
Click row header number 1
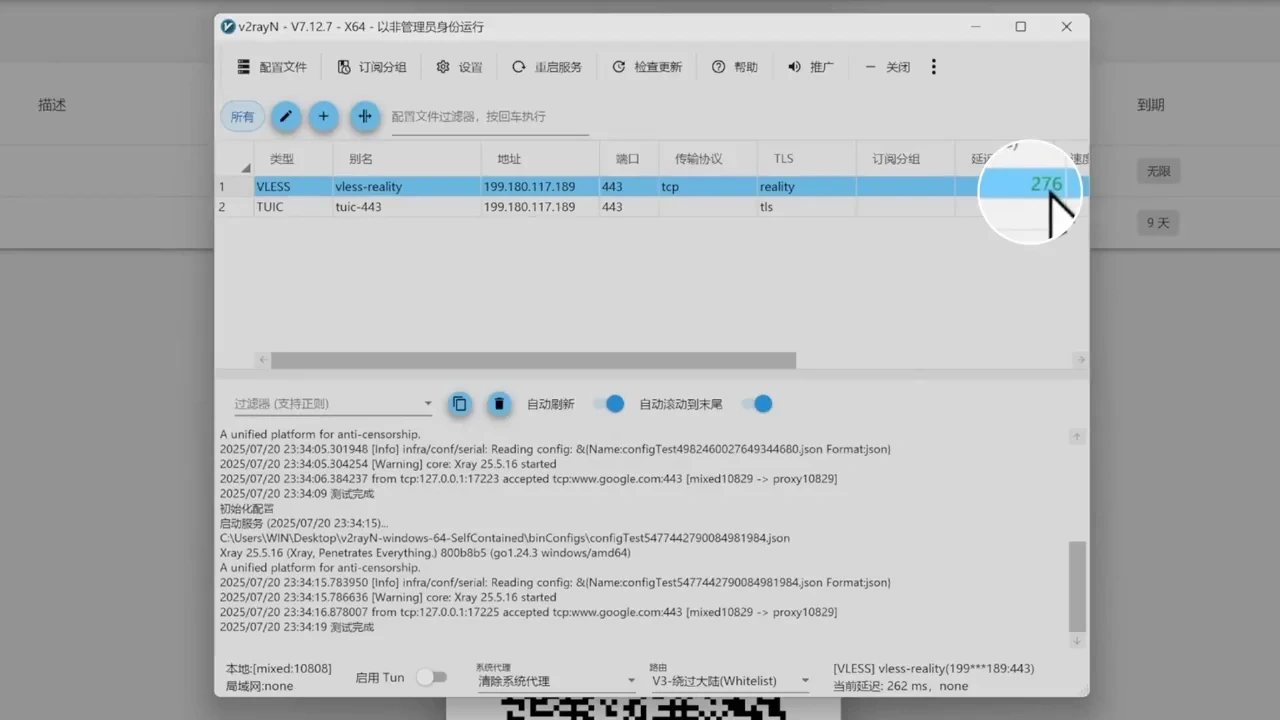[x=234, y=187]
